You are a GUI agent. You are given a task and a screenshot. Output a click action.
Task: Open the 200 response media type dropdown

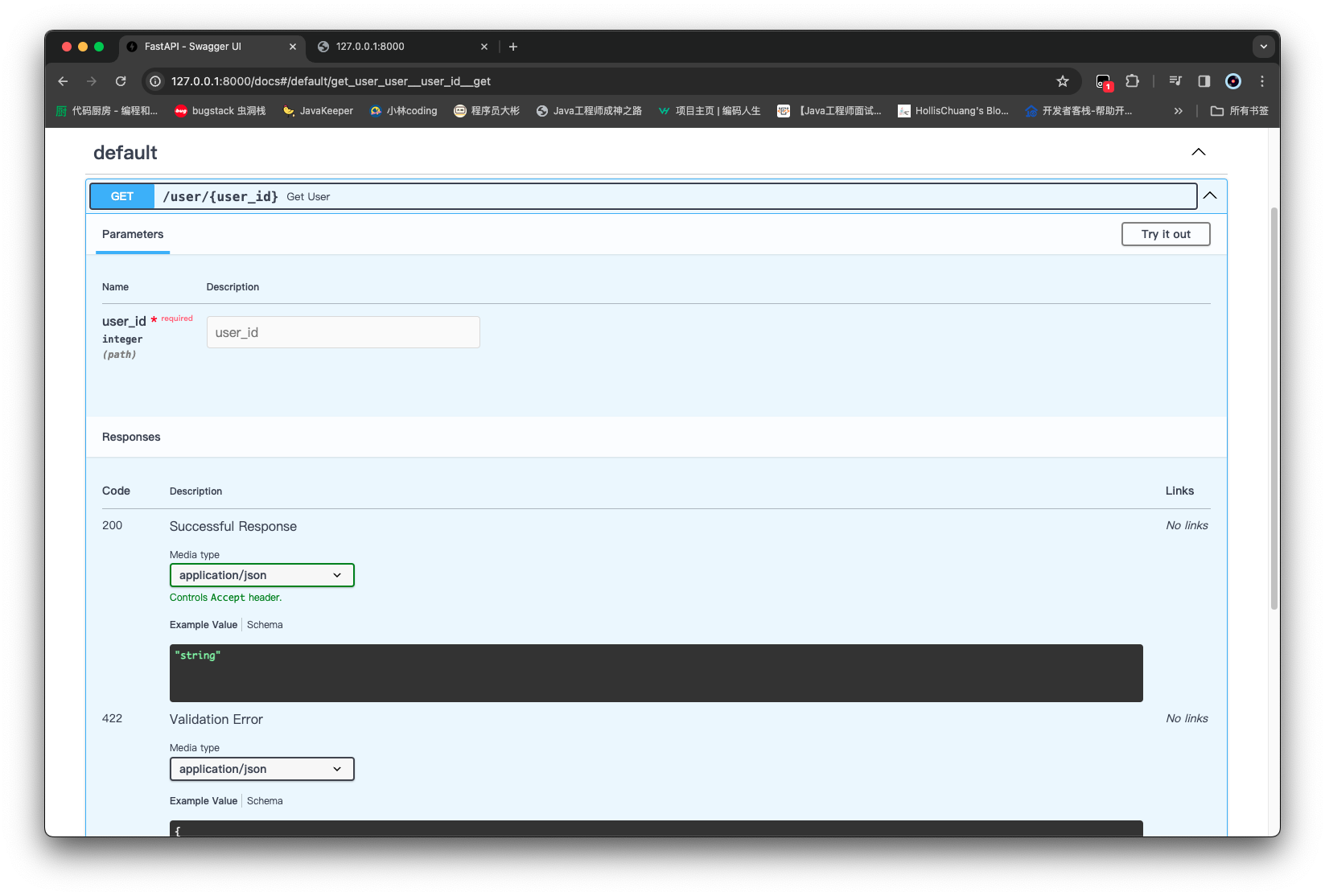pos(262,575)
